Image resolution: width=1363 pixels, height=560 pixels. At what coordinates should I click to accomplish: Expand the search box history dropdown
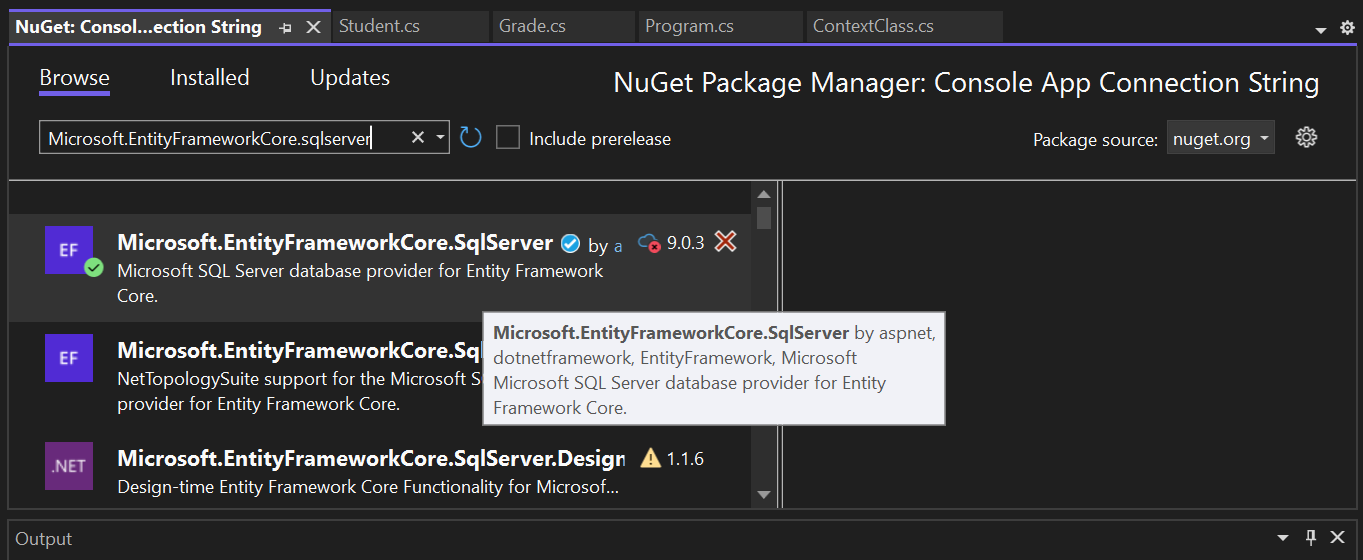pyautogui.click(x=440, y=137)
